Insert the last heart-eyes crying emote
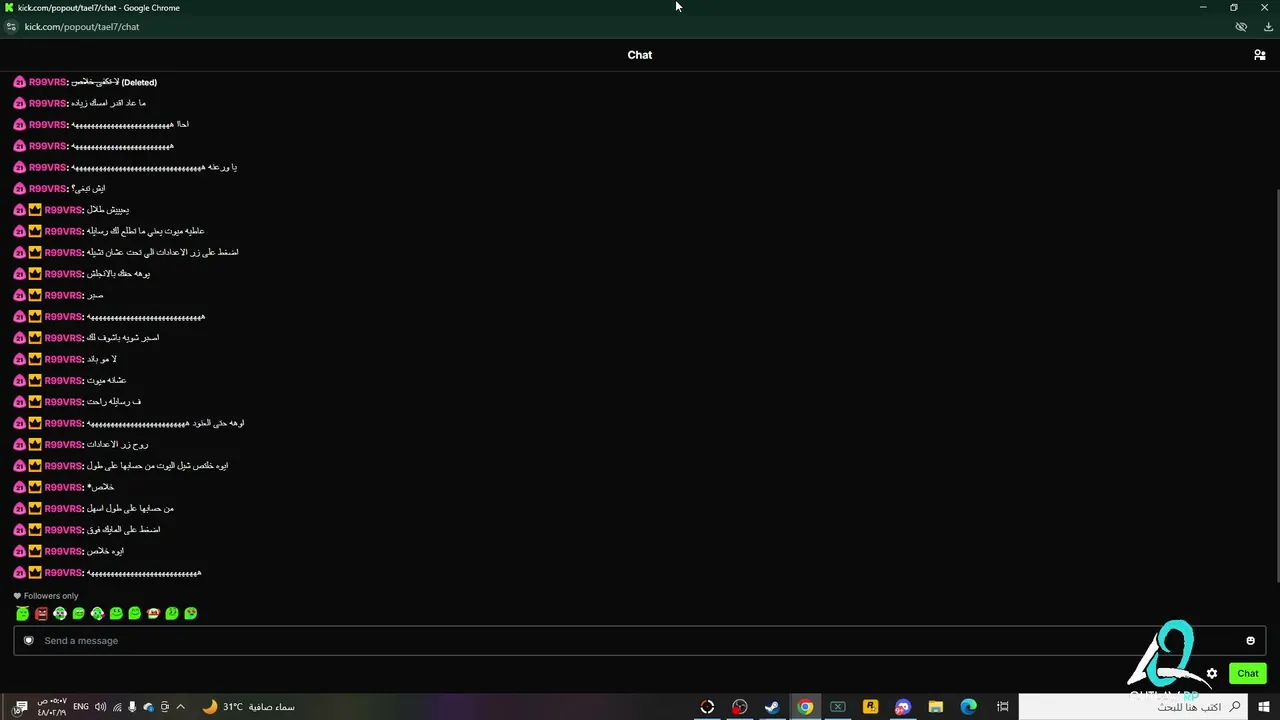The height and width of the screenshot is (720, 1280). tap(191, 613)
